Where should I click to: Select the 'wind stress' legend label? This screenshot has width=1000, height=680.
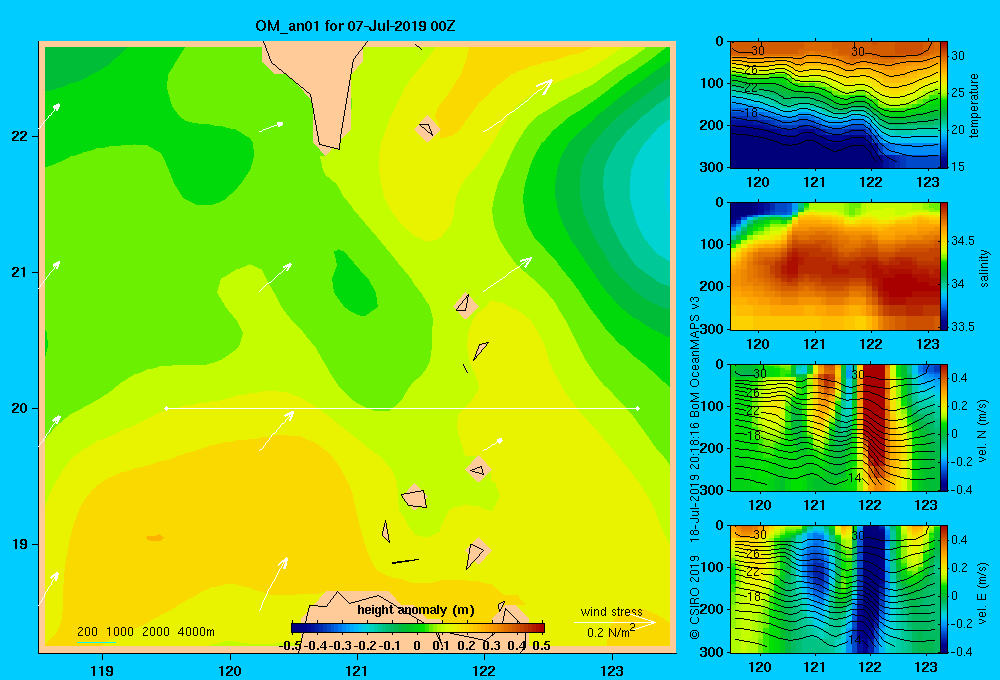coord(612,611)
